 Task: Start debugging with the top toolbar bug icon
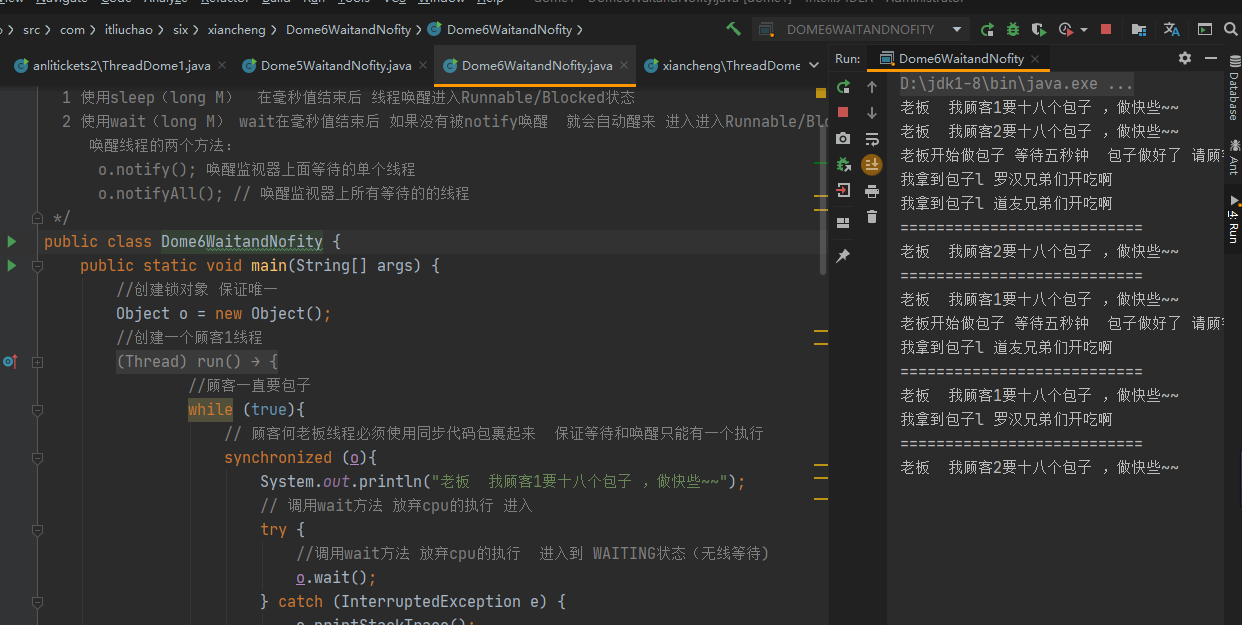[x=1013, y=30]
